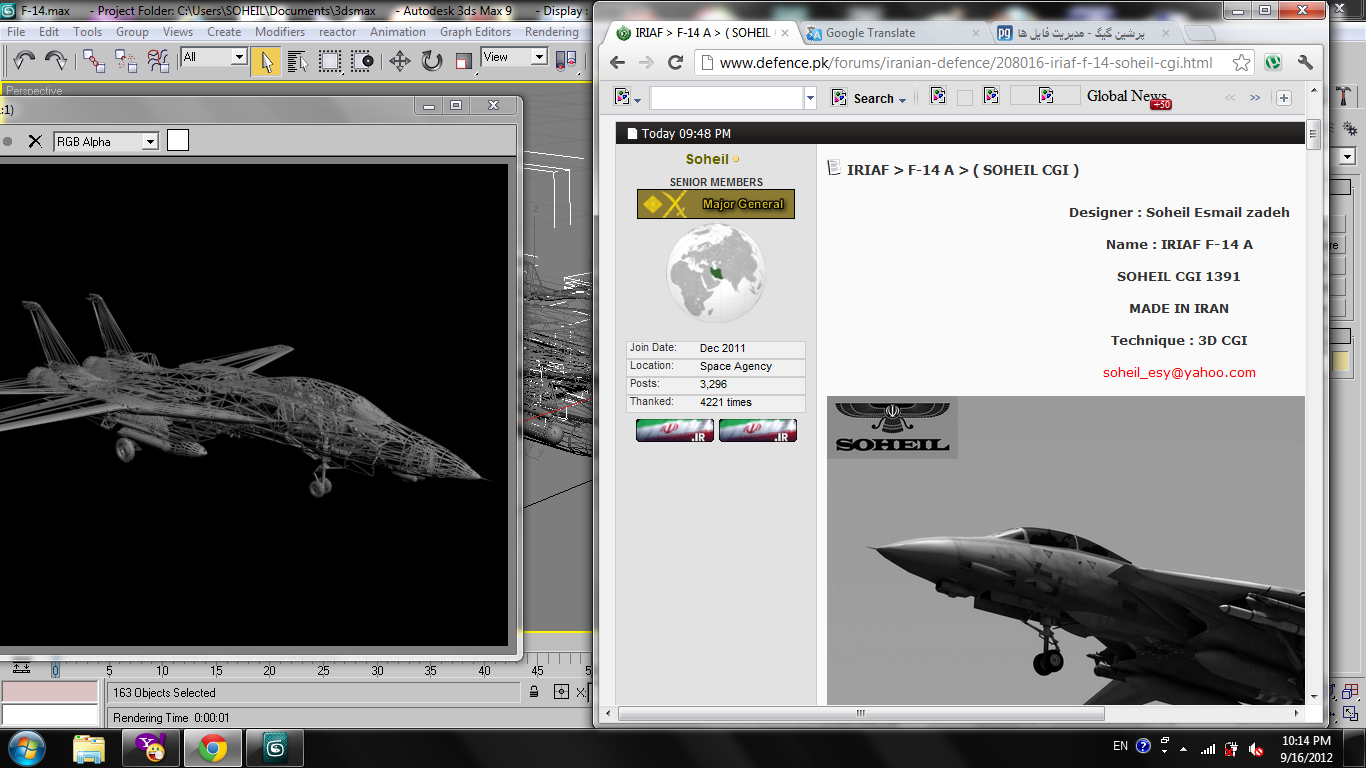Screen dimensions: 1366x768
Task: Click the toolbar double right chevron
Action: [x=1255, y=98]
